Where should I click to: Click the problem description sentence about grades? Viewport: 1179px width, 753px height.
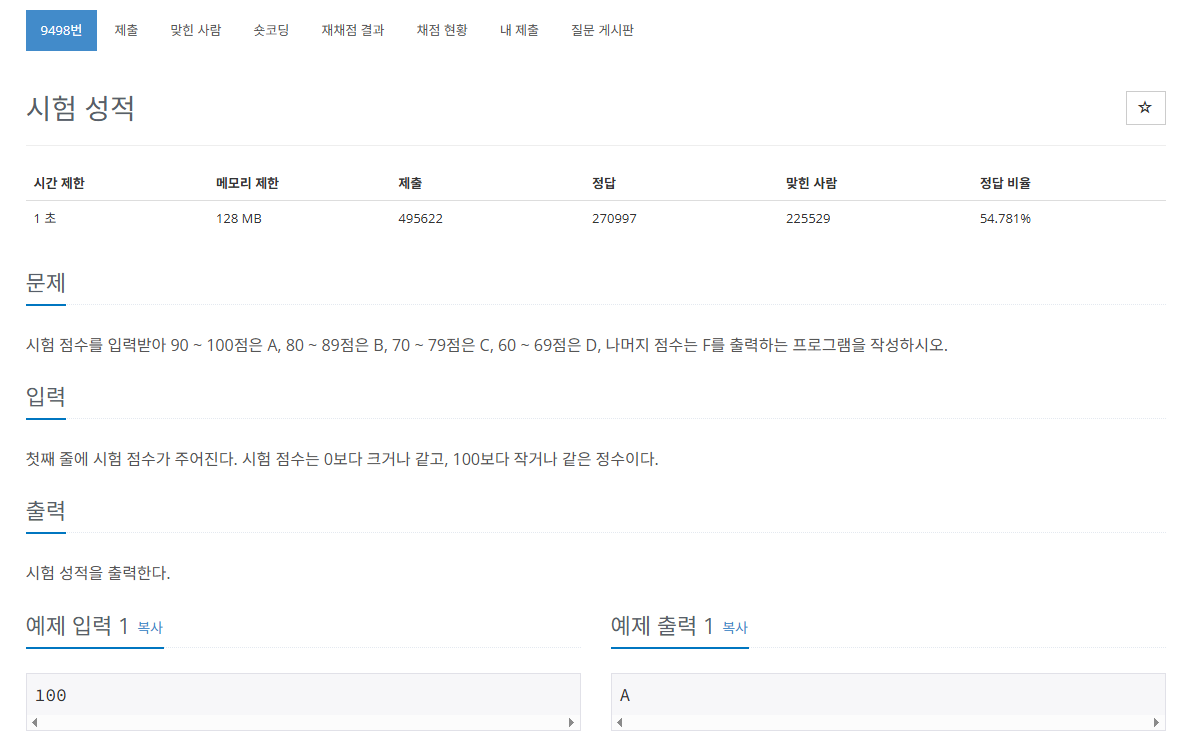(487, 345)
